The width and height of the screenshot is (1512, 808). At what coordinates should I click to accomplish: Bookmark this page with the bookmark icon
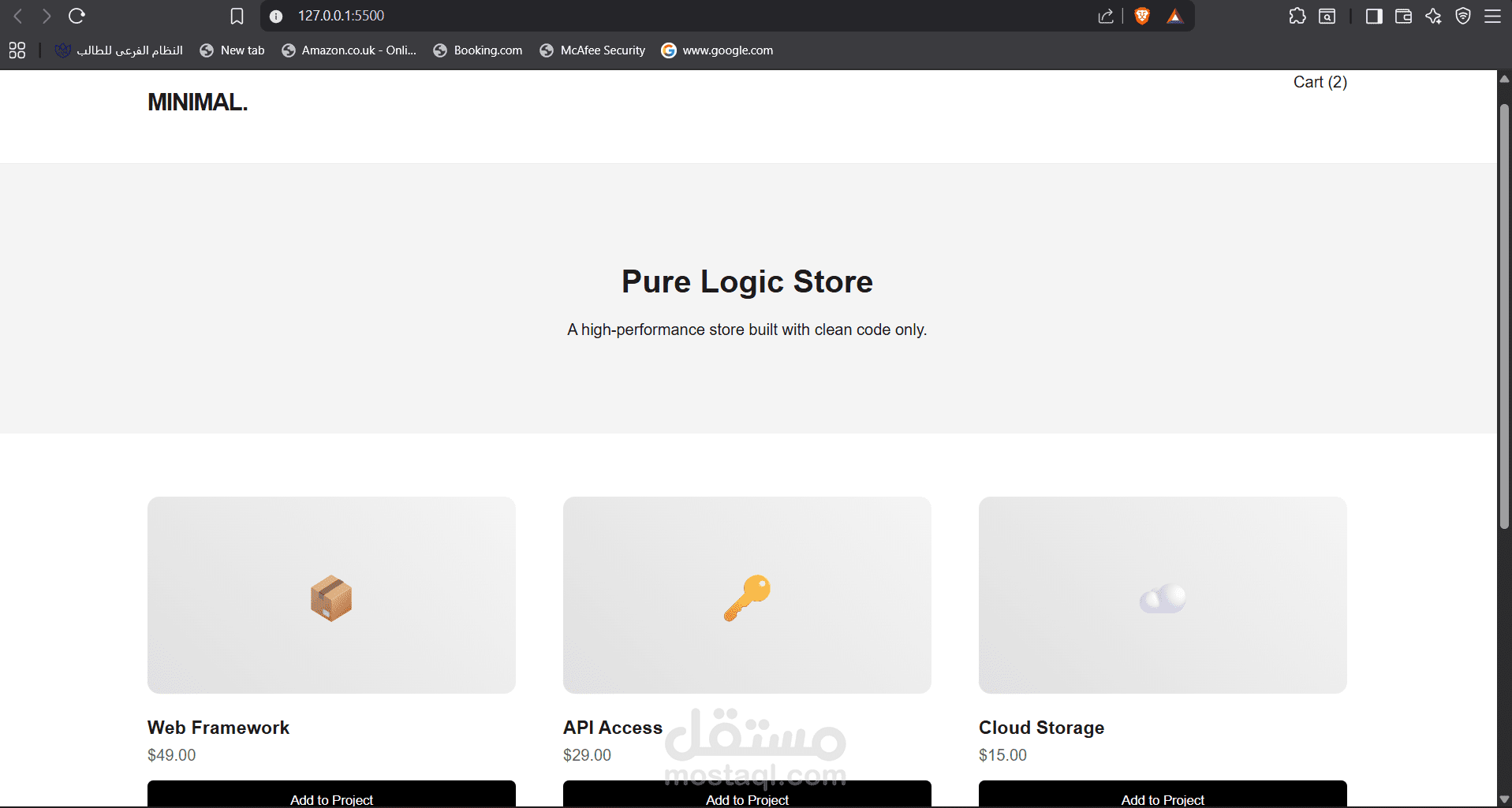click(x=237, y=16)
